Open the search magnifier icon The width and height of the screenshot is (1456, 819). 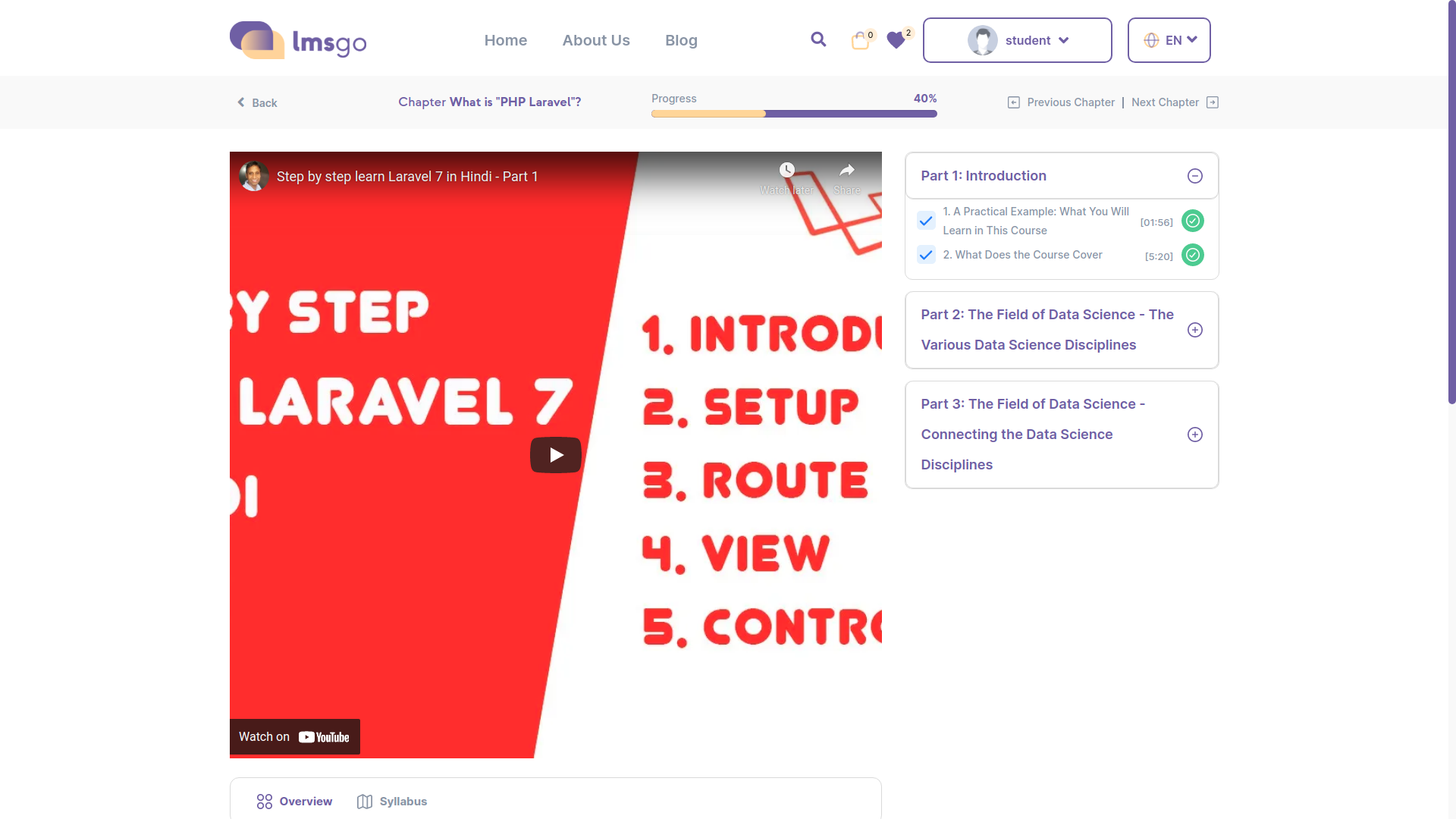(818, 39)
